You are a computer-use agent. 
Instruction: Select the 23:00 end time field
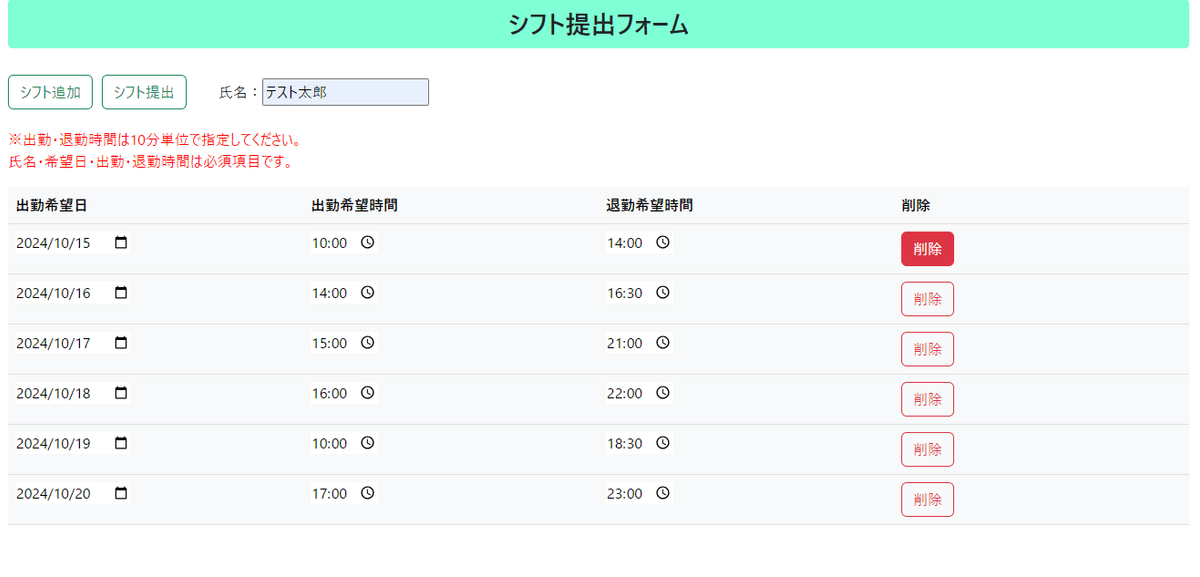[x=639, y=493]
